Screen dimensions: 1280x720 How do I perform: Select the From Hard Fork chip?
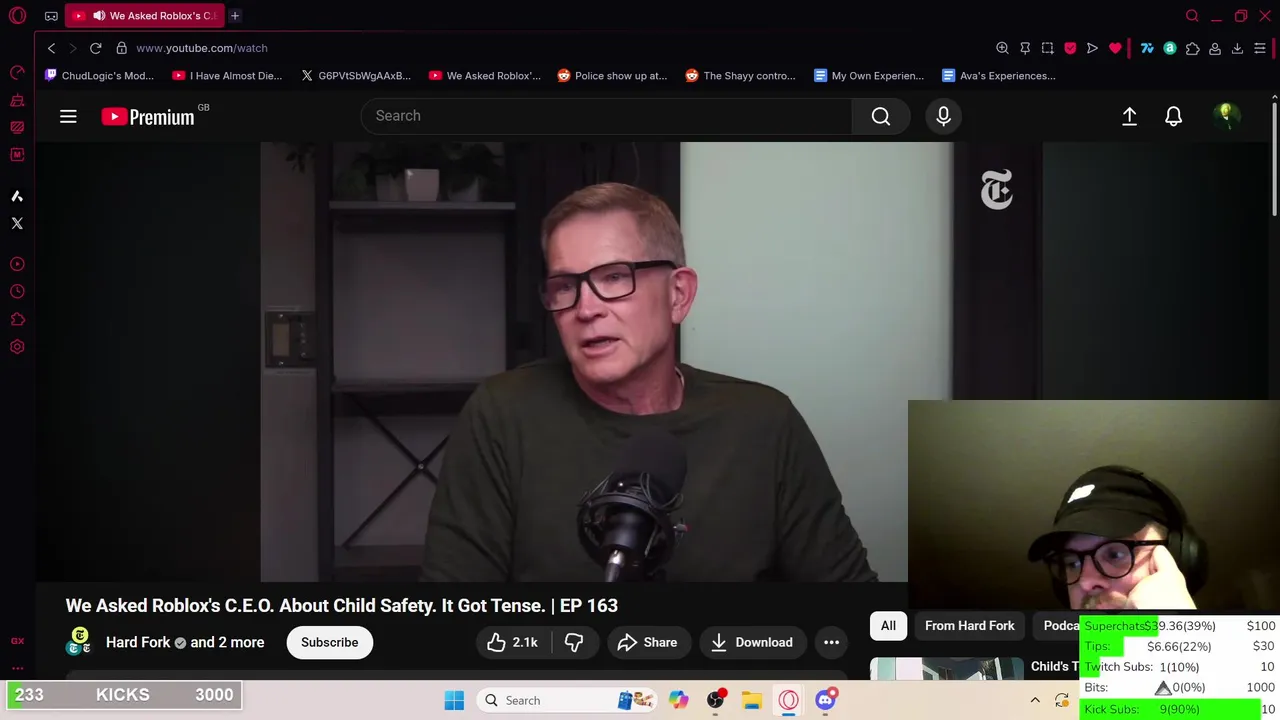tap(970, 626)
